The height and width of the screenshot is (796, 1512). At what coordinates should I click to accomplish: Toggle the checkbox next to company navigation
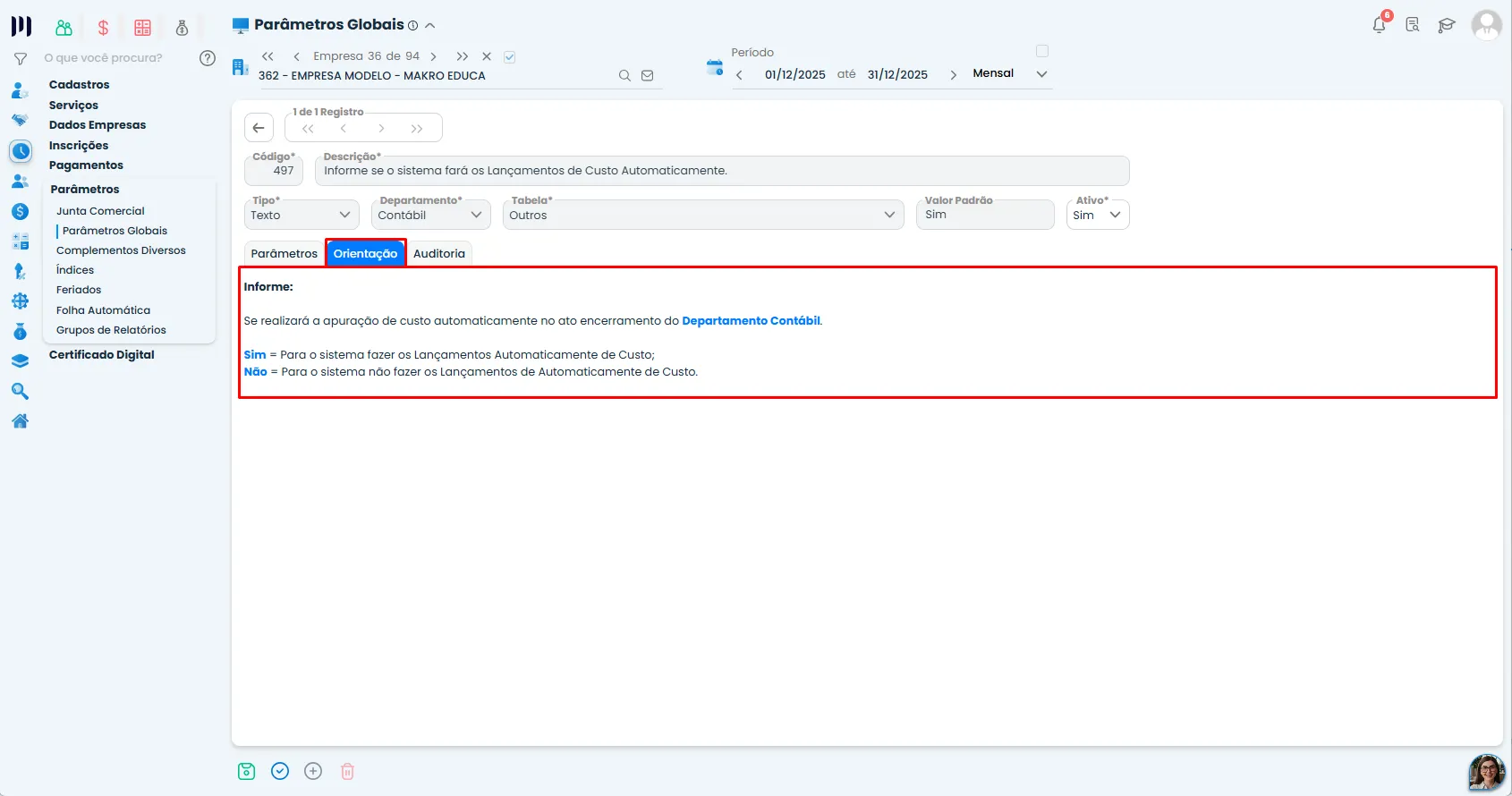tap(509, 56)
